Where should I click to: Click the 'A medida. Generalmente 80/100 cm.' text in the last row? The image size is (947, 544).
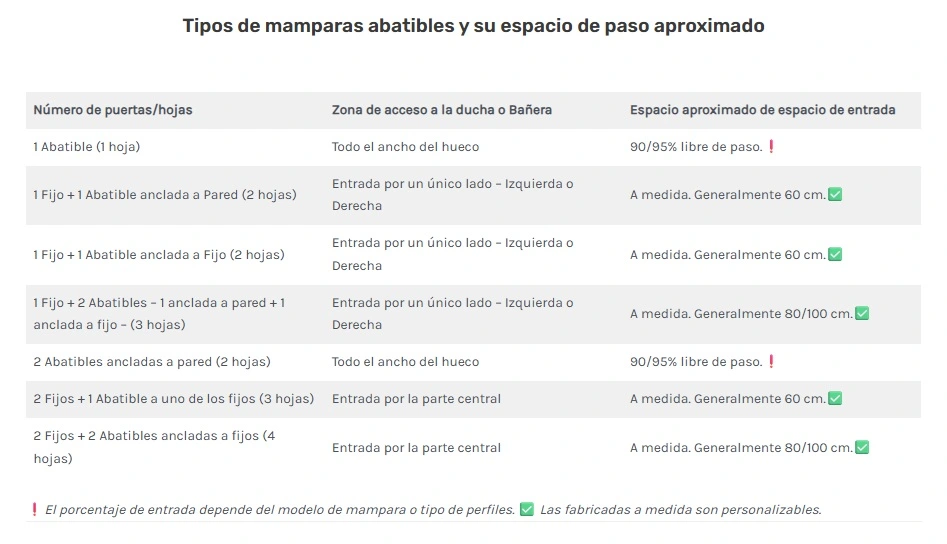pos(741,448)
